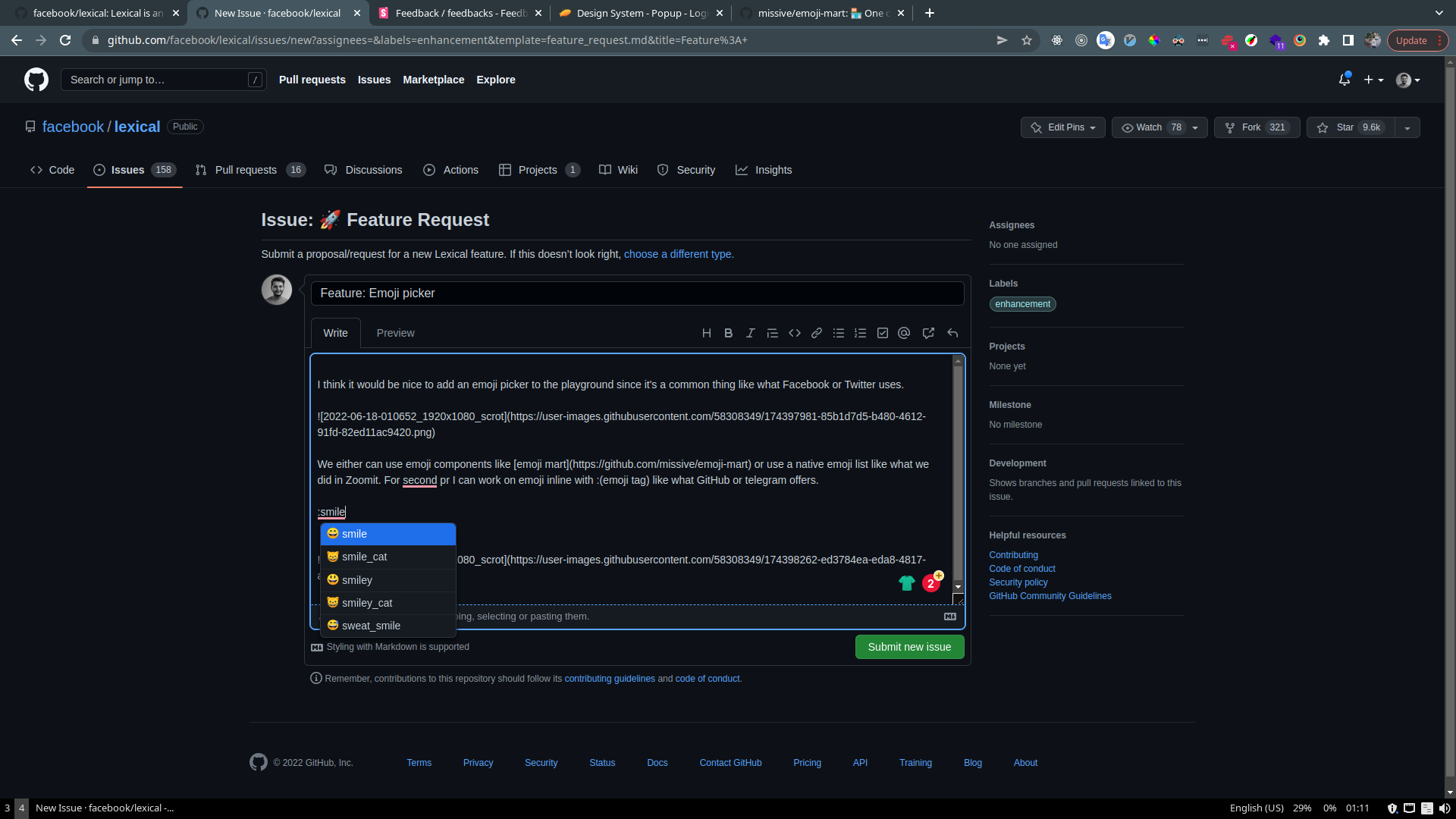Open browser tab search dropdown arrow
This screenshot has height=819, width=1456.
1439,13
